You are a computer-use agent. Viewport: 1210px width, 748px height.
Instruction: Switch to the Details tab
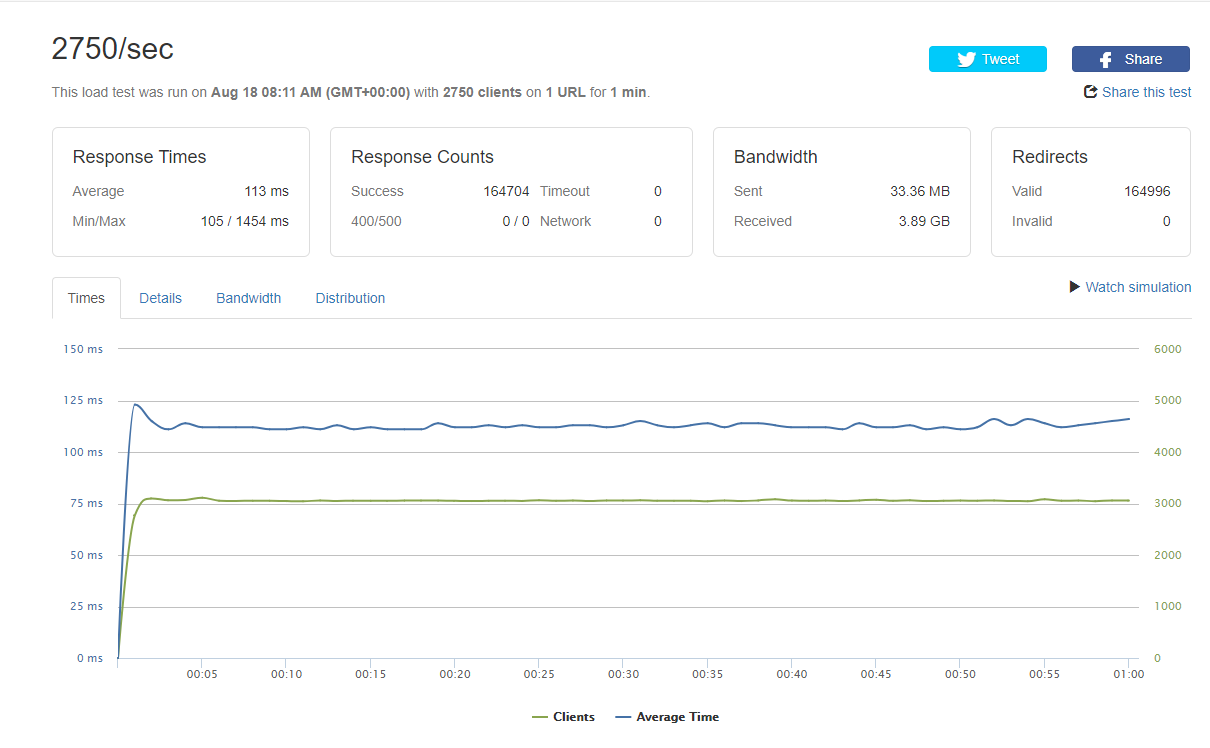coord(160,298)
